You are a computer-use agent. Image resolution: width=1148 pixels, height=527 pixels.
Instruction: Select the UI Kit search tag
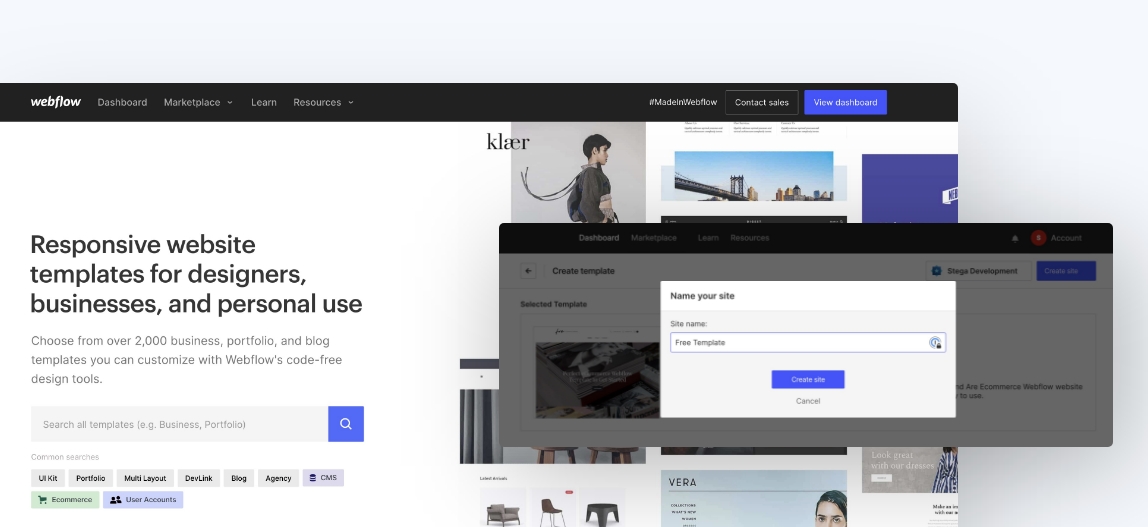48,478
